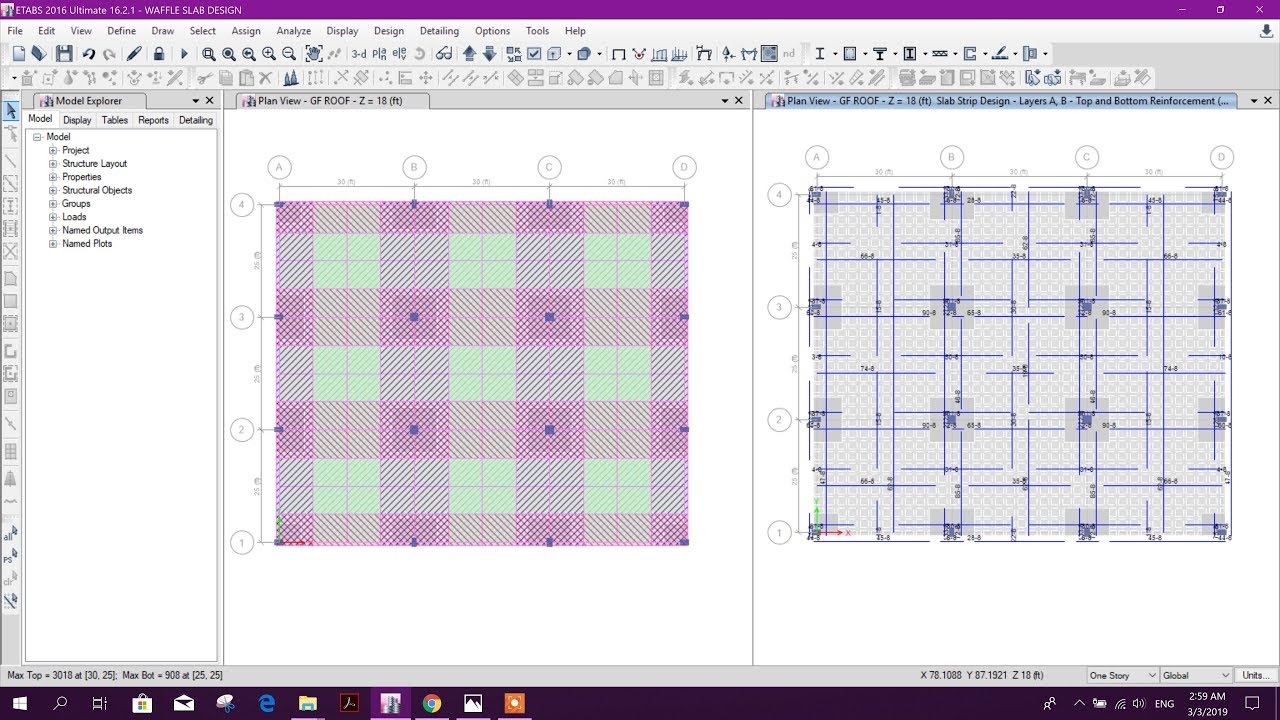The image size is (1280, 720).
Task: Open the Analyze menu
Action: point(293,31)
